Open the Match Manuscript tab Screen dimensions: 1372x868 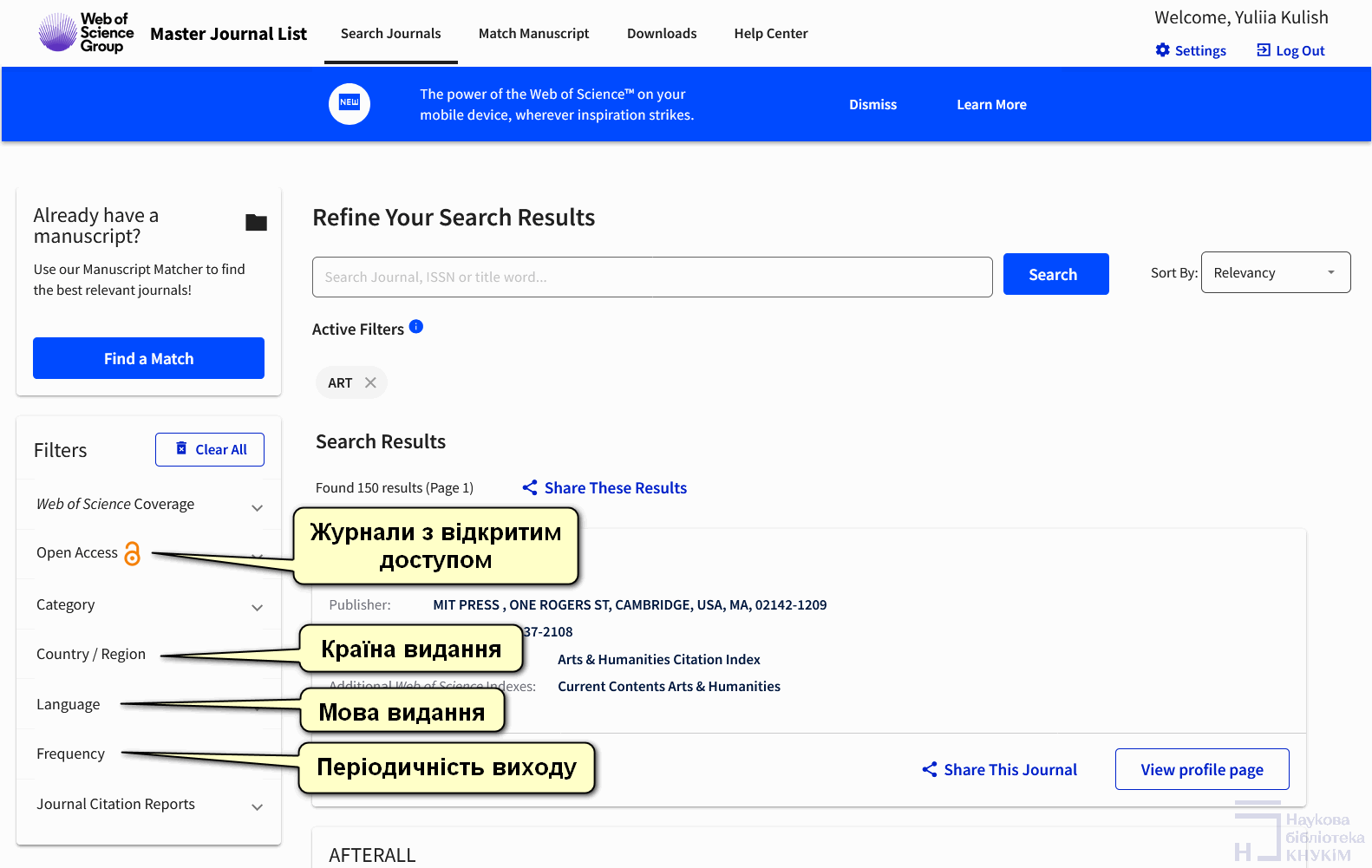533,34
